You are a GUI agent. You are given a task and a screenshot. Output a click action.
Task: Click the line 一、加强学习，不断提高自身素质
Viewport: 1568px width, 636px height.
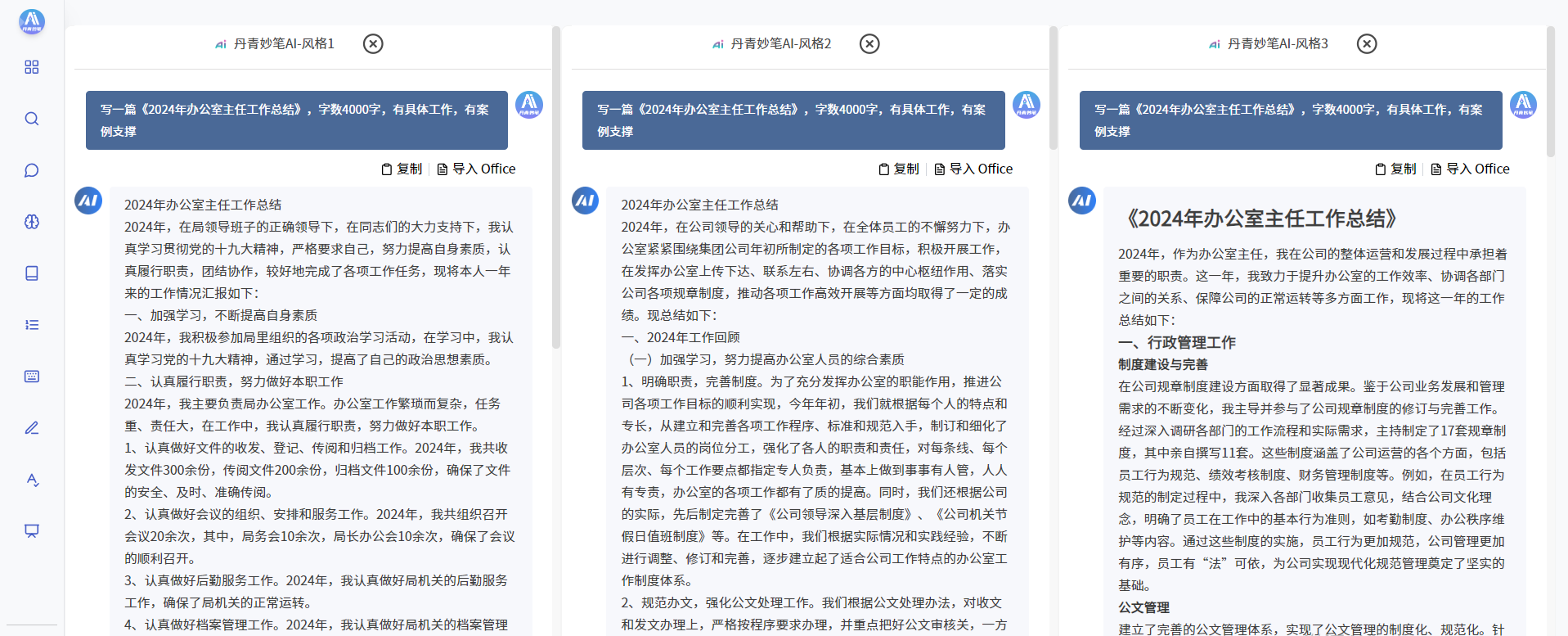click(221, 315)
